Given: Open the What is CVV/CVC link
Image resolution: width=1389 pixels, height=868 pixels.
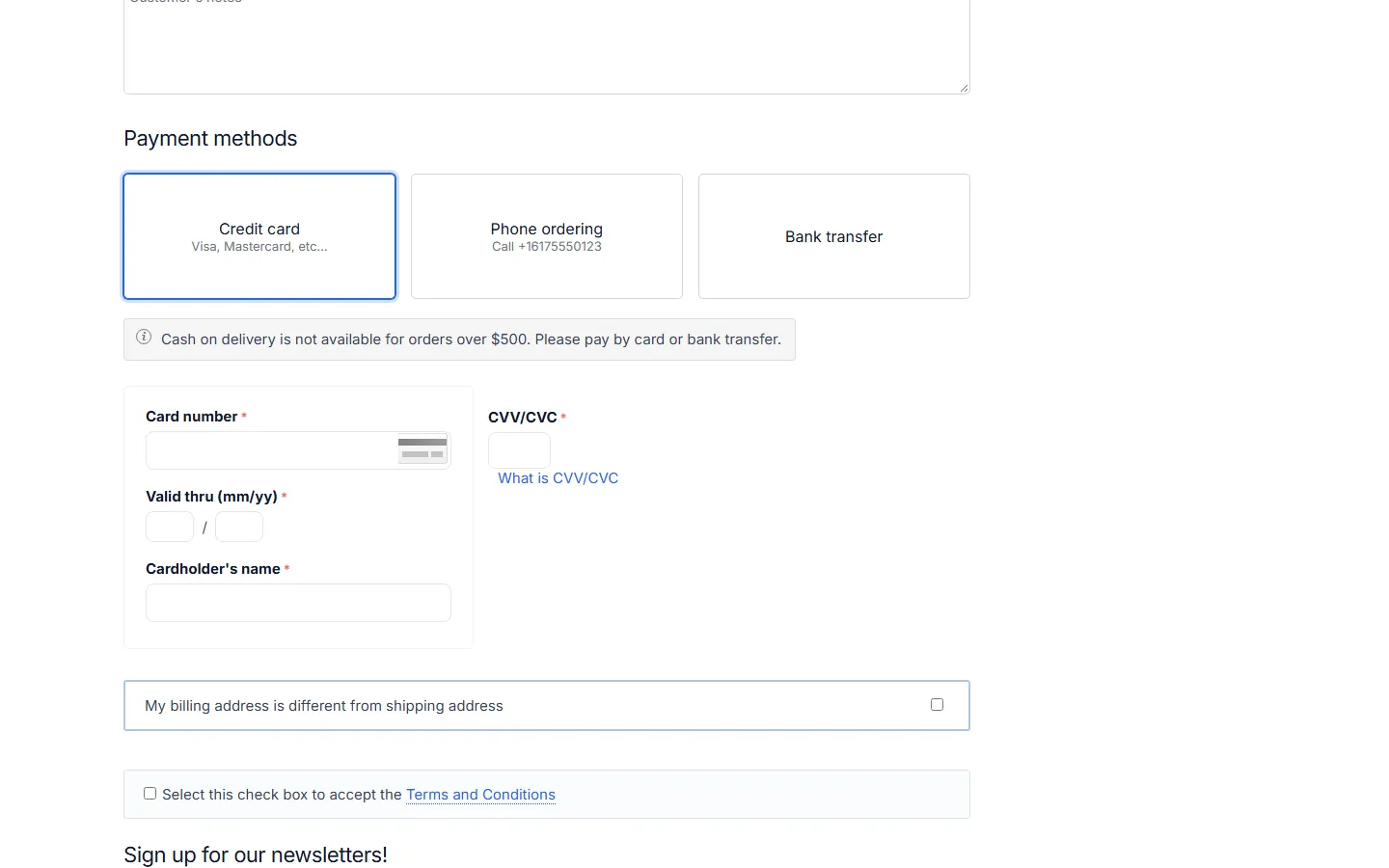Looking at the screenshot, I should click(x=558, y=478).
